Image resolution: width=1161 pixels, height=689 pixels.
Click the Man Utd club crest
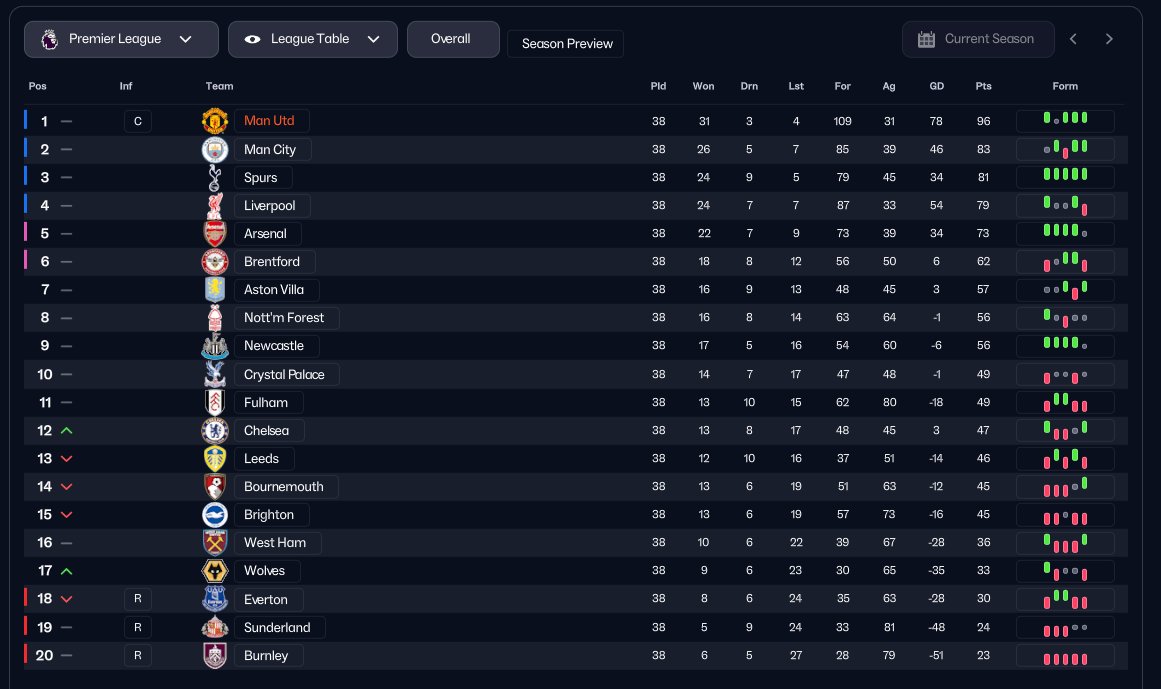(215, 121)
